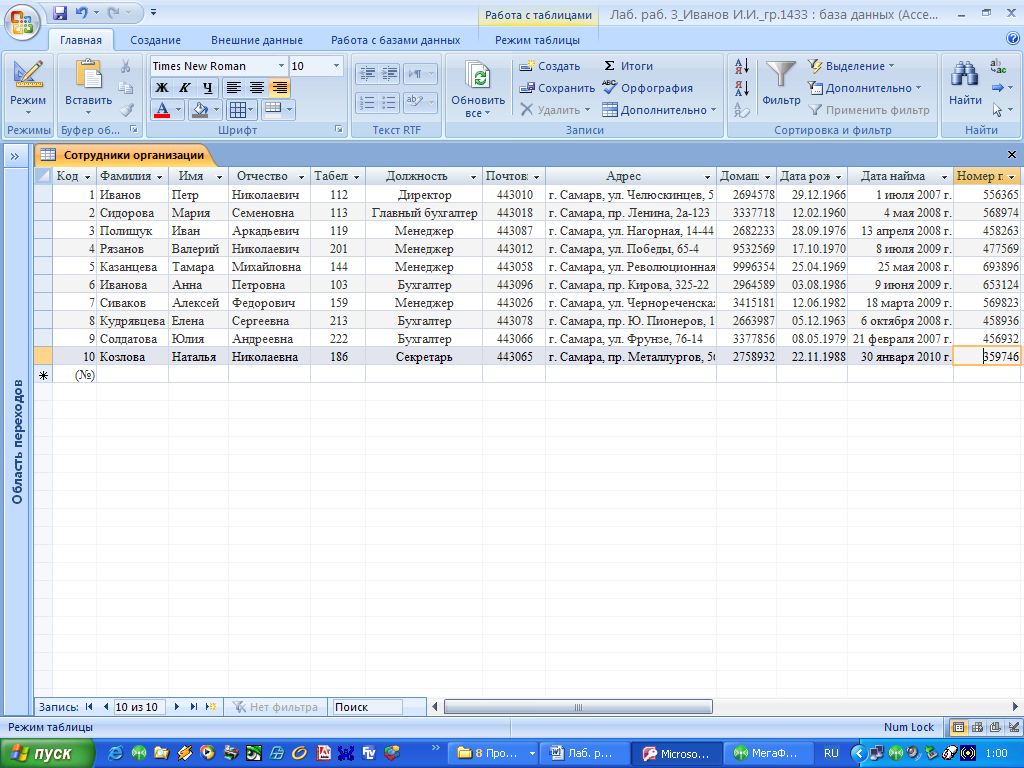Click Обновить все refresh icon
This screenshot has width=1024, height=768.
pos(478,74)
